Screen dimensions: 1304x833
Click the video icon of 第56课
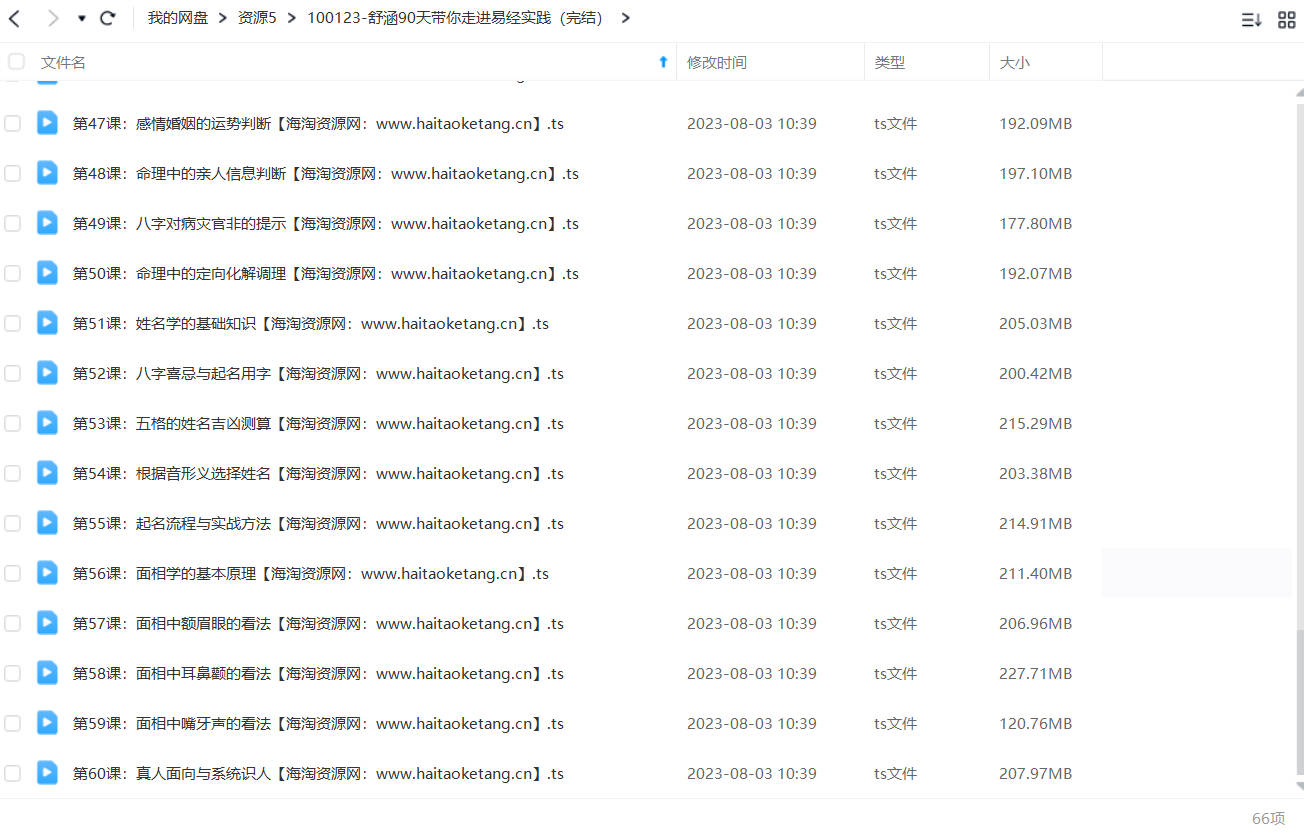click(x=47, y=572)
